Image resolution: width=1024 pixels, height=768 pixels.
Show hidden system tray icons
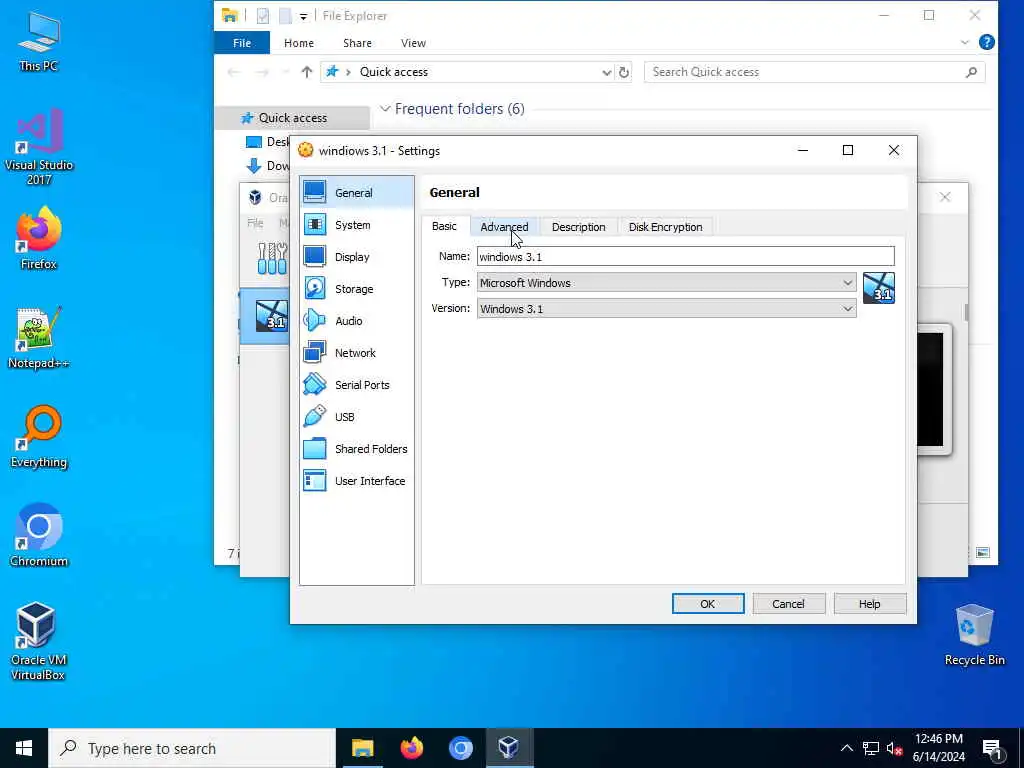[x=846, y=748]
